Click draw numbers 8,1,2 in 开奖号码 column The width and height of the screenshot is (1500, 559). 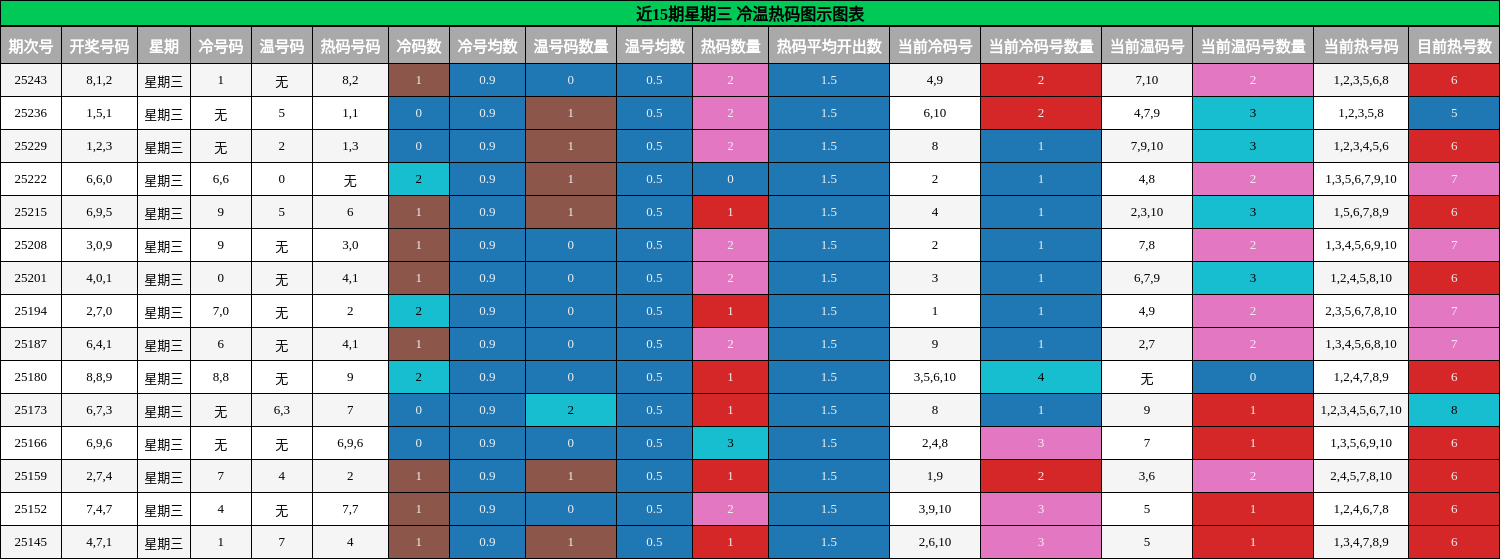(x=99, y=80)
